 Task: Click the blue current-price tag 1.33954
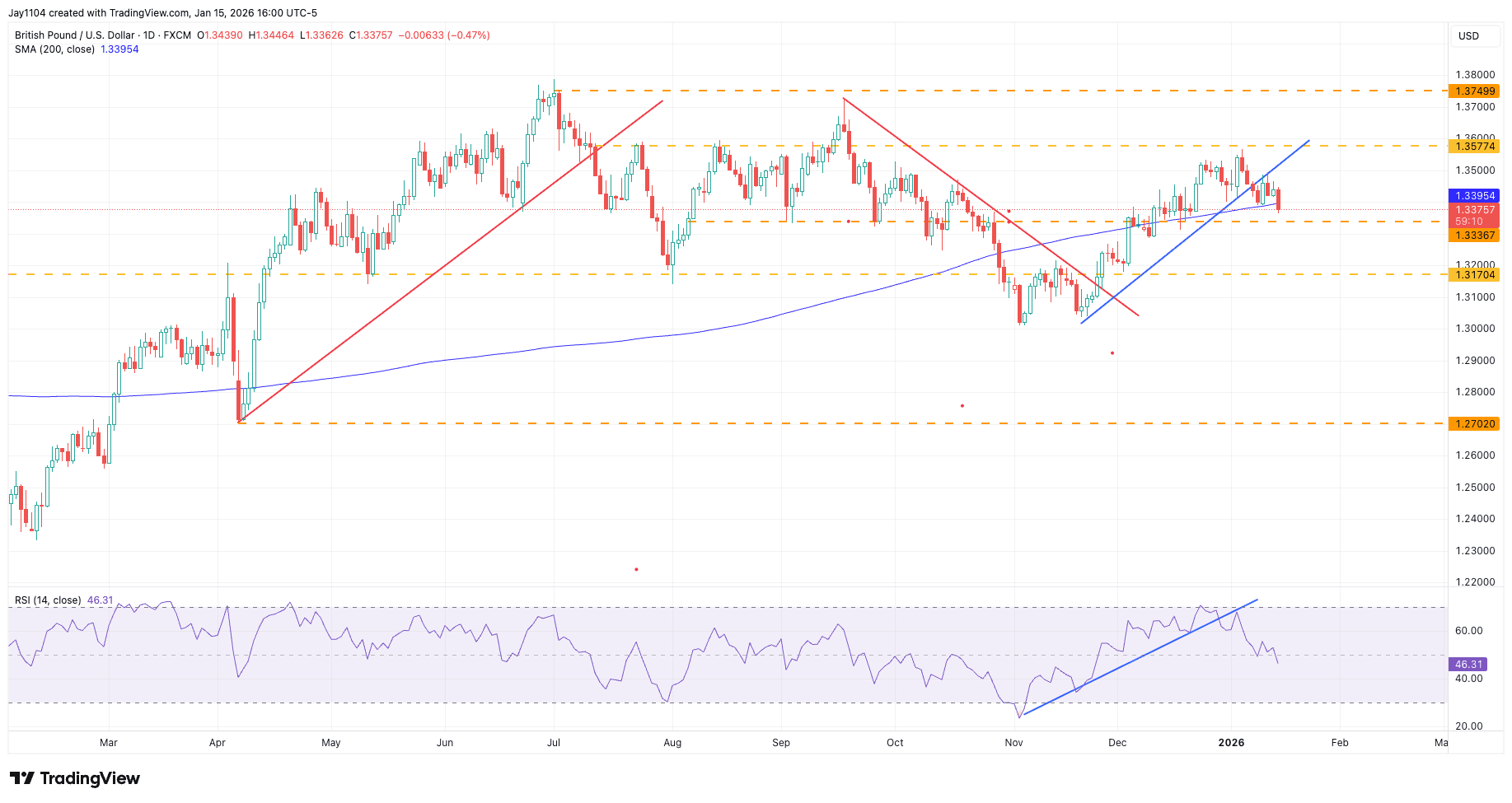click(1476, 195)
